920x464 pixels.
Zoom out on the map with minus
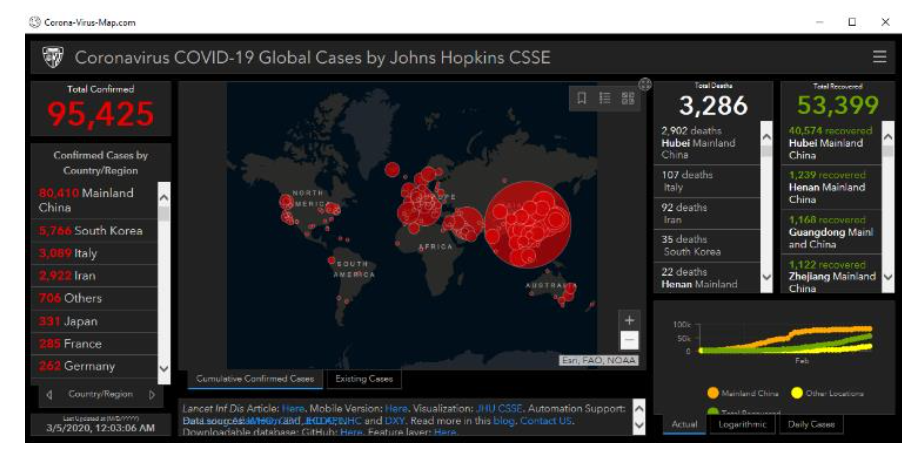629,340
